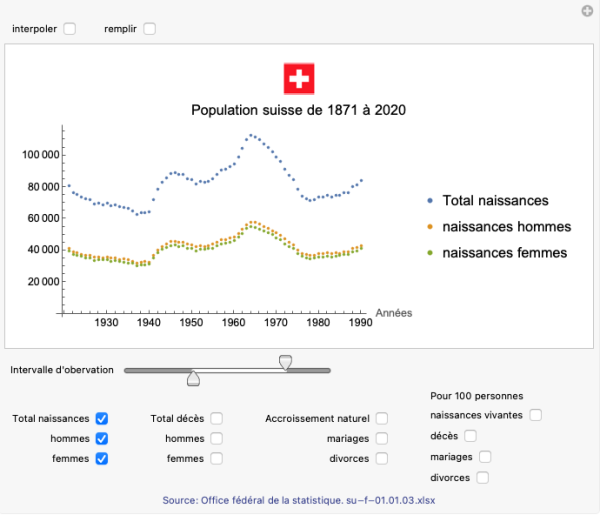Click upper interval slider thumb
Viewport: 600px width, 515px height.
286,361
